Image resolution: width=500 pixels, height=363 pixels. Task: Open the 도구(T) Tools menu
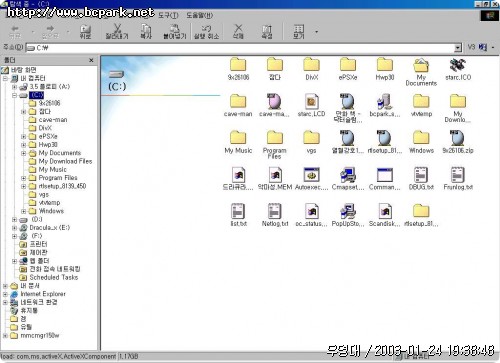pyautogui.click(x=168, y=15)
